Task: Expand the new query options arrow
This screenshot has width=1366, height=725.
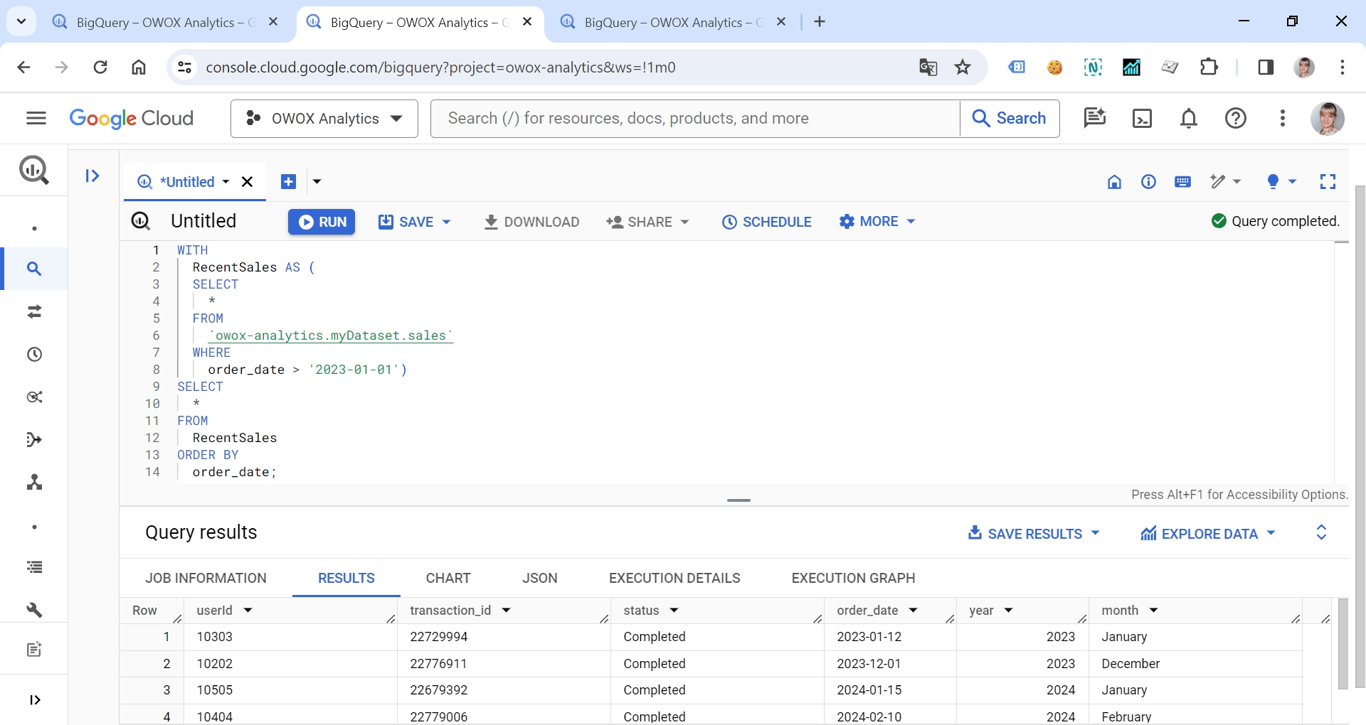Action: point(317,182)
